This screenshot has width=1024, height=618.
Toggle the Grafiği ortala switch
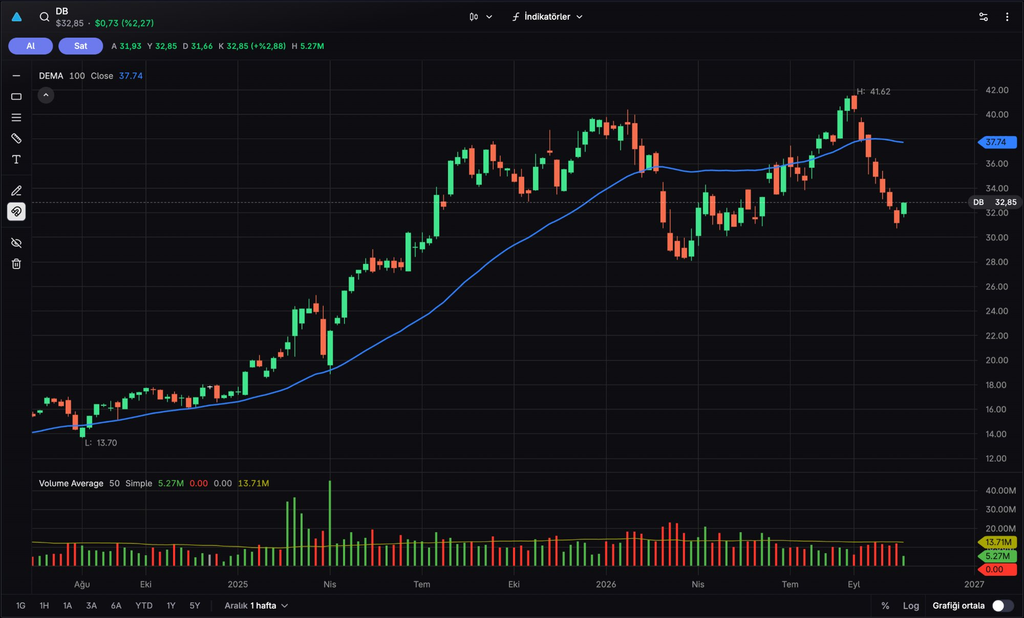[1002, 606]
